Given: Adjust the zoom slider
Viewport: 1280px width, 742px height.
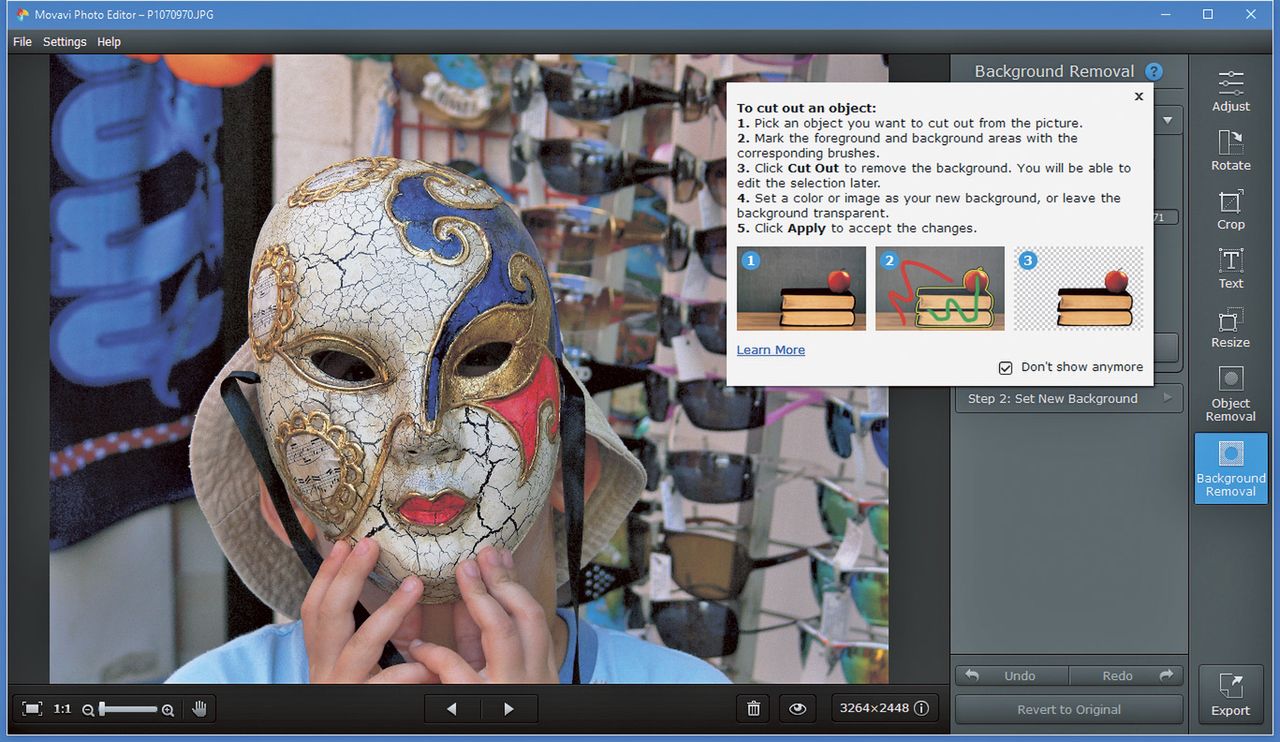Looking at the screenshot, I should (x=128, y=709).
